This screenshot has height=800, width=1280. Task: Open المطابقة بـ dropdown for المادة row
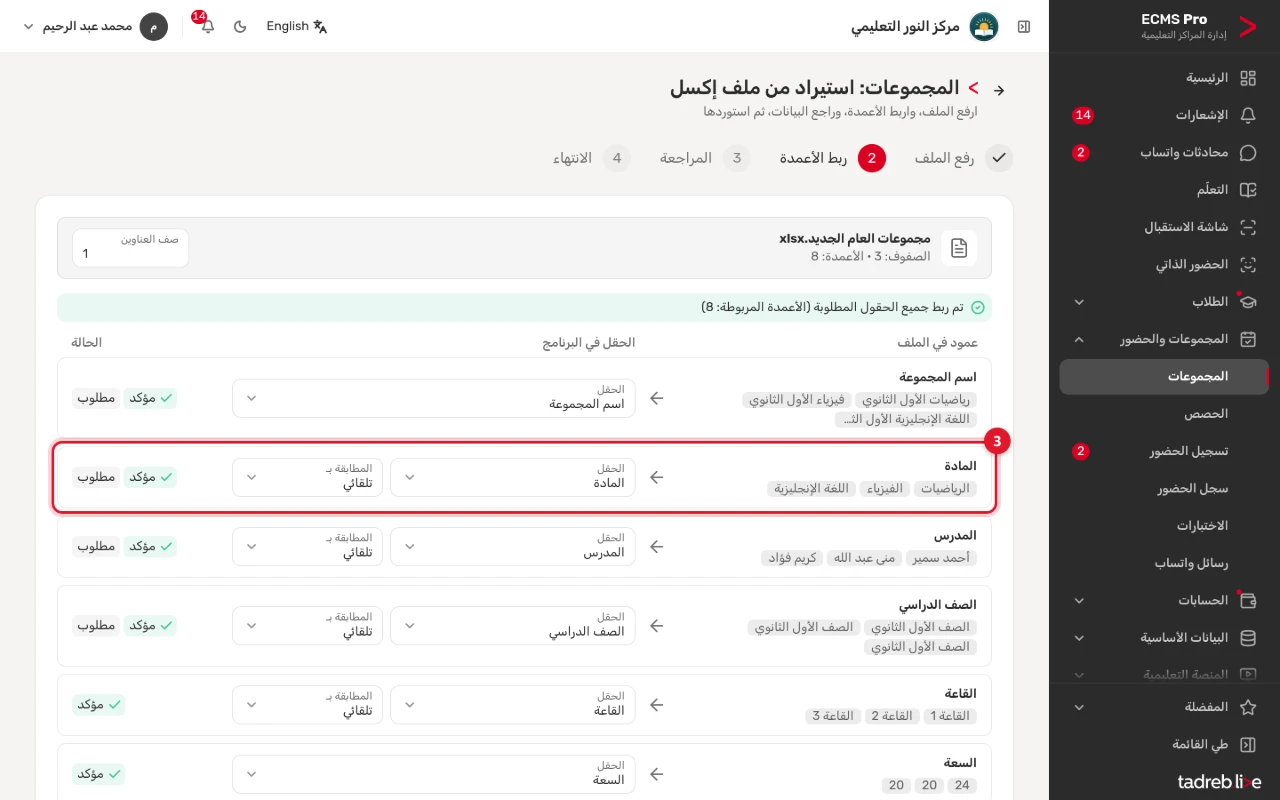(307, 477)
